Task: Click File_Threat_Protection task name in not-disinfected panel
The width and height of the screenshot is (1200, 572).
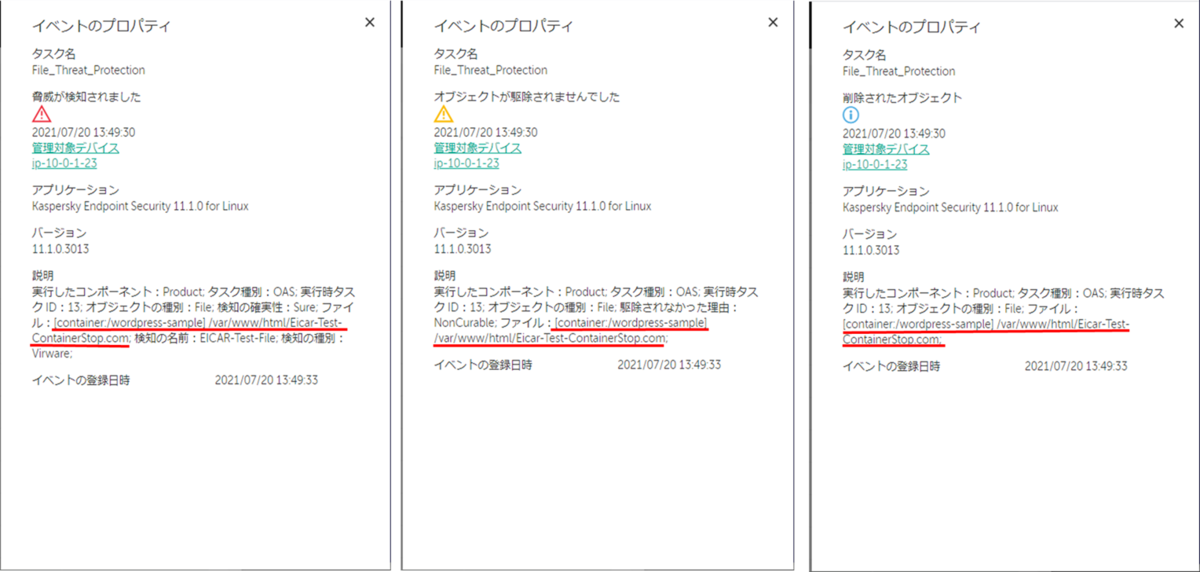Action: [x=491, y=70]
